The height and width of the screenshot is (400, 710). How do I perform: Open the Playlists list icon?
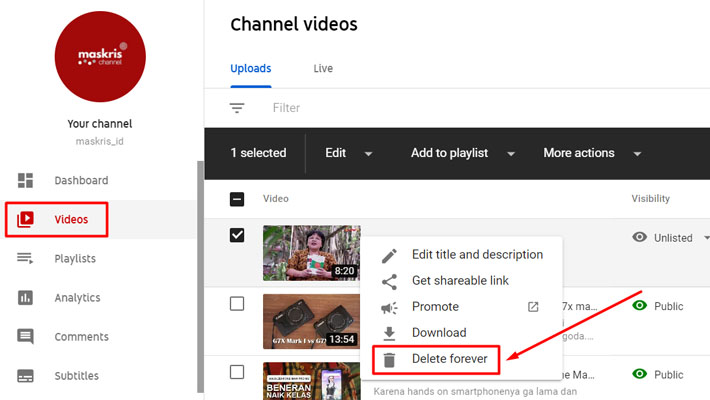25,258
